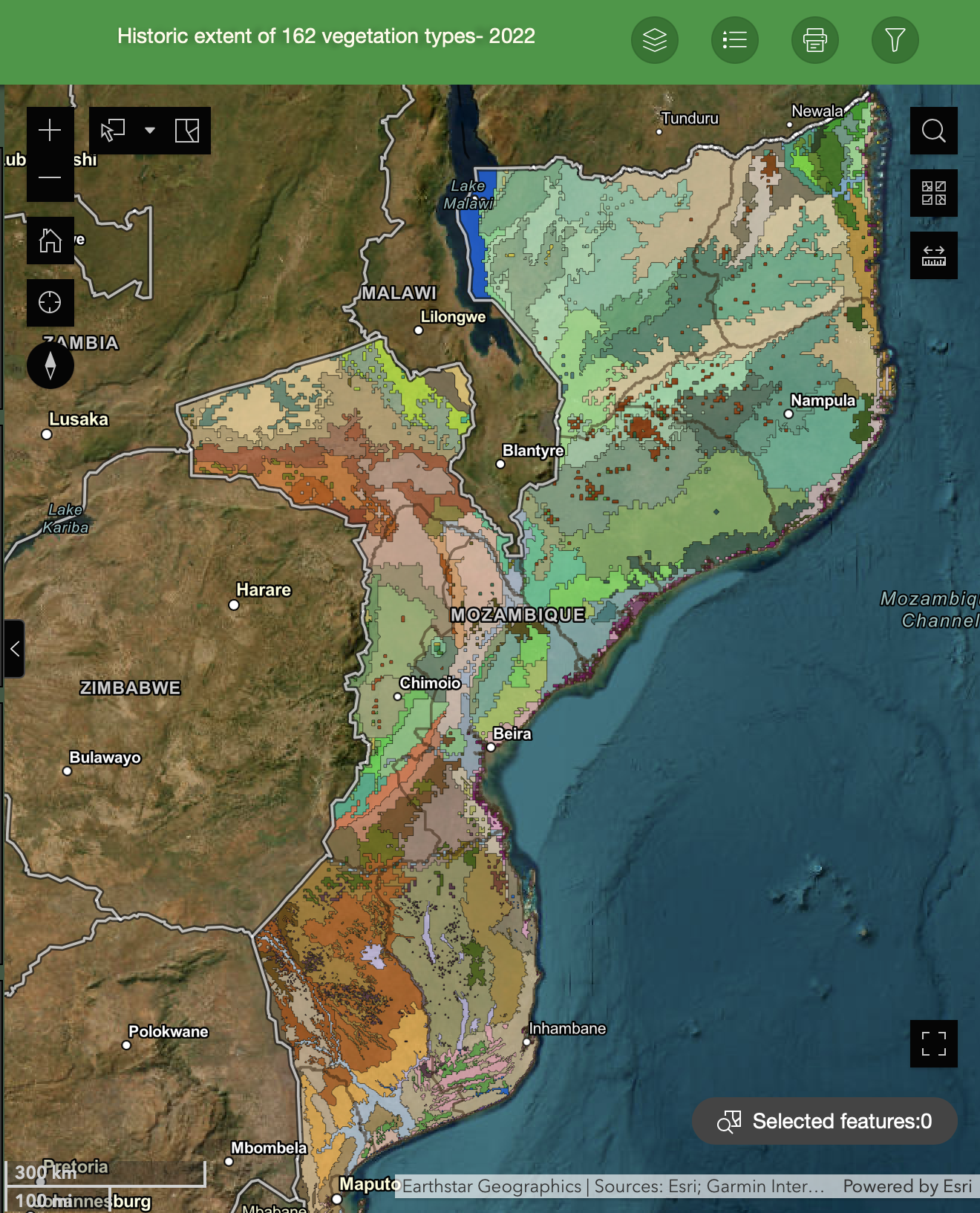This screenshot has width=980, height=1213.
Task: Open the basemap gallery
Action: tap(933, 193)
